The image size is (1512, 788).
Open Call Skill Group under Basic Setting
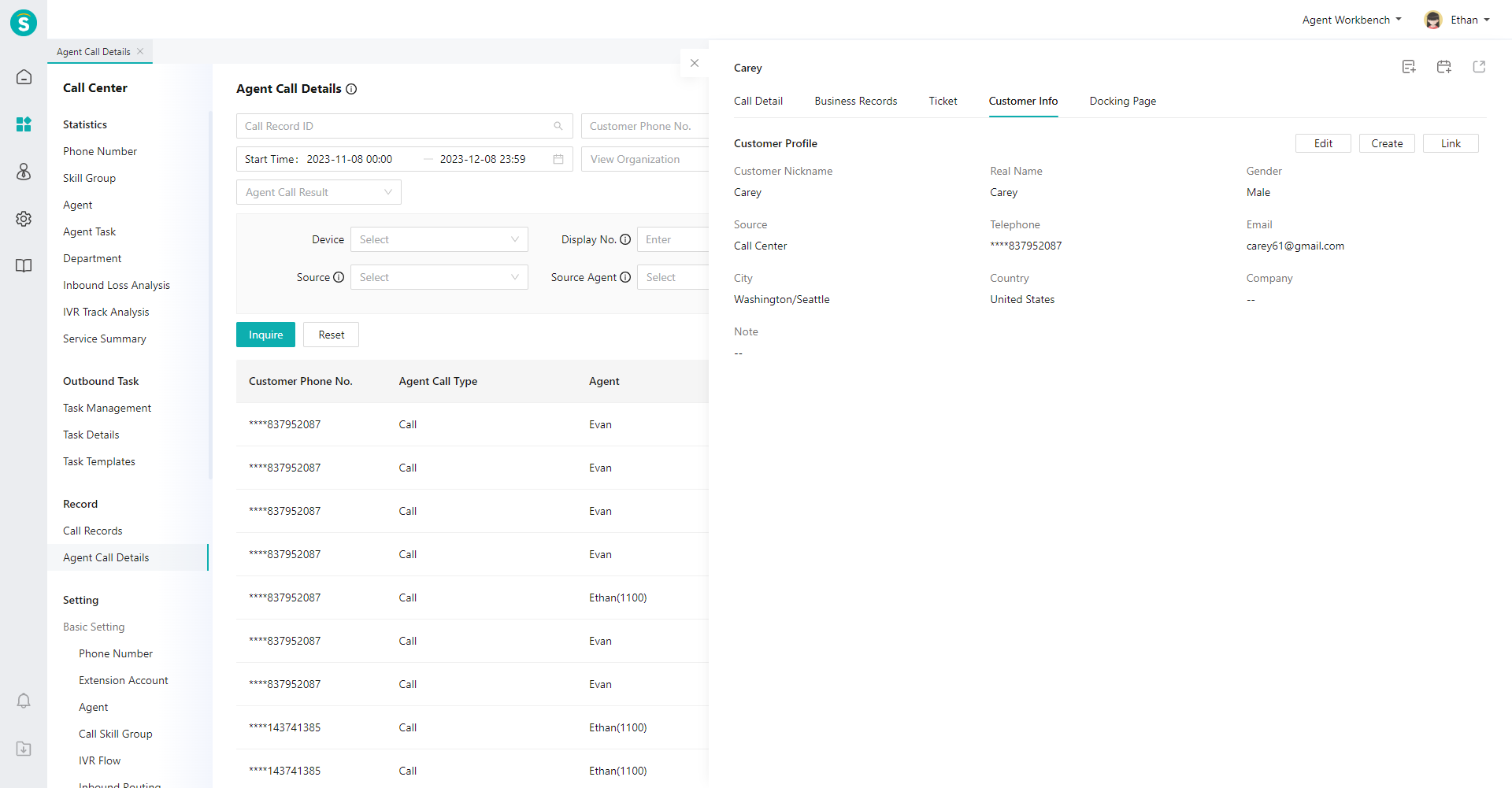[x=116, y=734]
